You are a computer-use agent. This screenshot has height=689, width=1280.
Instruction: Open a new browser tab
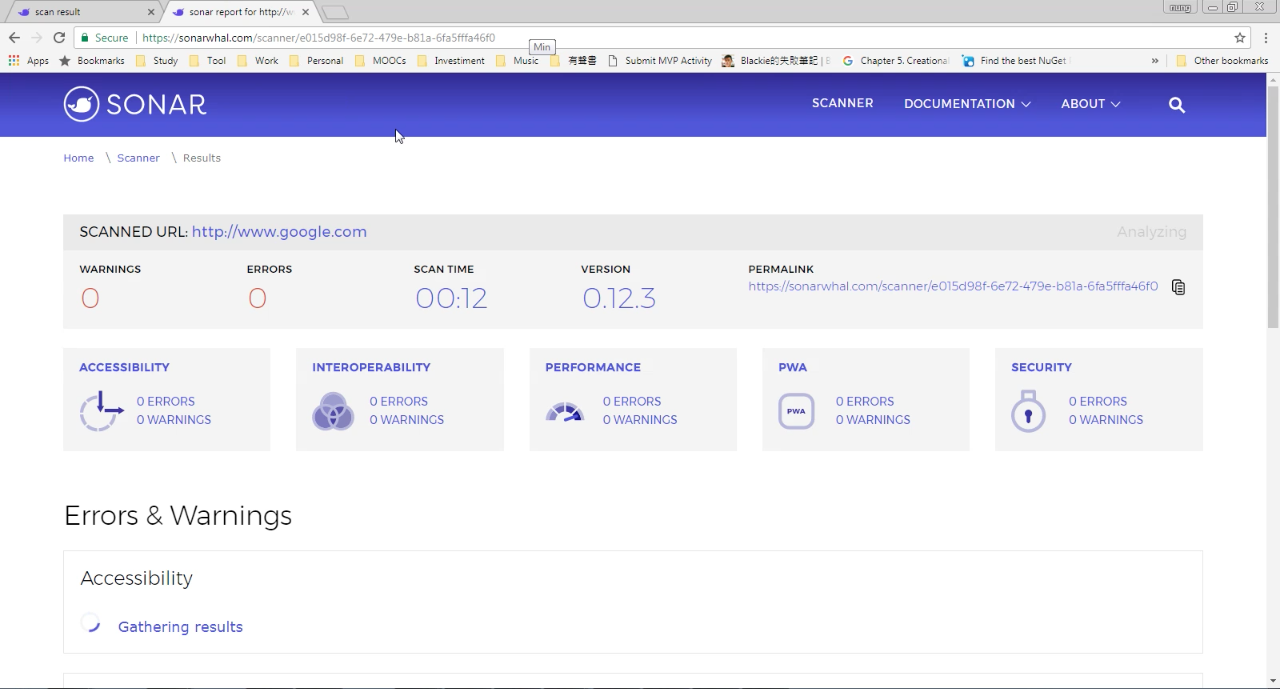click(335, 12)
